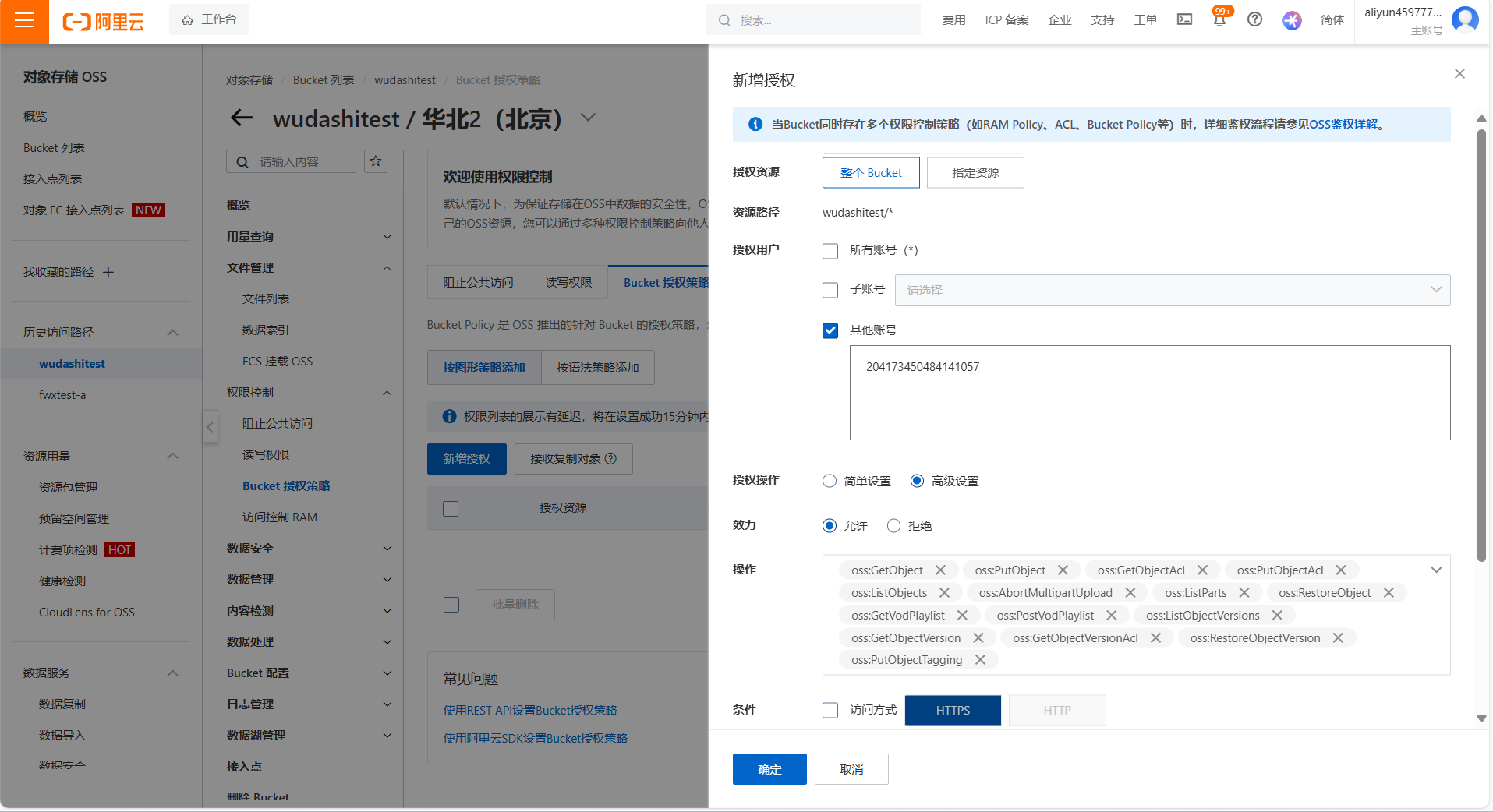Open the 子账号 请选择 dropdown
The height and width of the screenshot is (812, 1493).
point(1172,290)
